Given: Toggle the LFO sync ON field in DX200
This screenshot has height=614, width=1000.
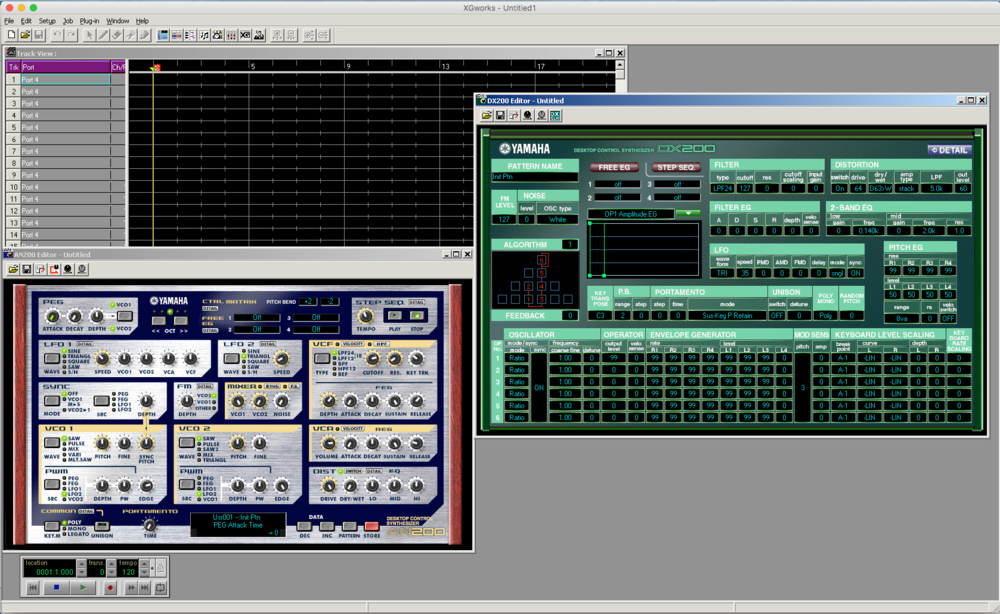Looking at the screenshot, I should (855, 272).
